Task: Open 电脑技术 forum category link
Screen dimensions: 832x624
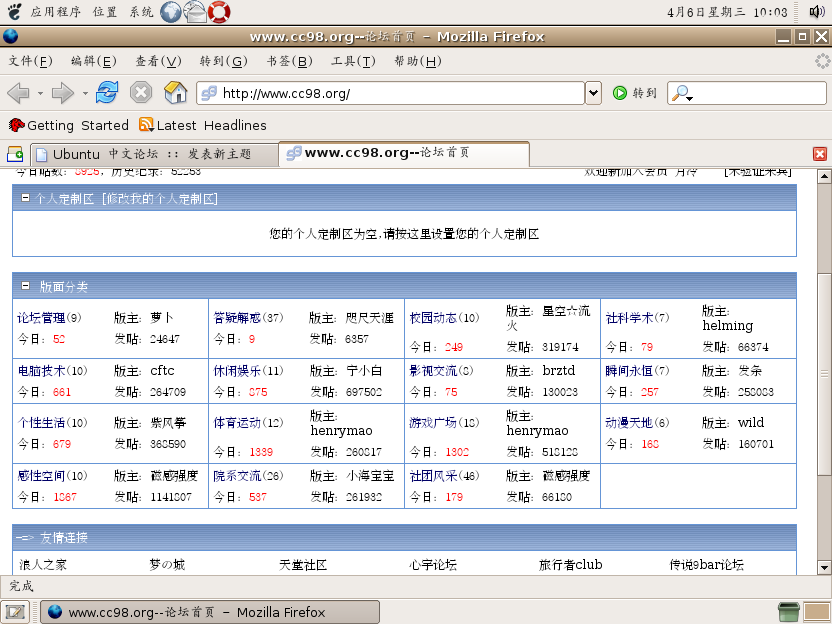Action: click(x=41, y=370)
